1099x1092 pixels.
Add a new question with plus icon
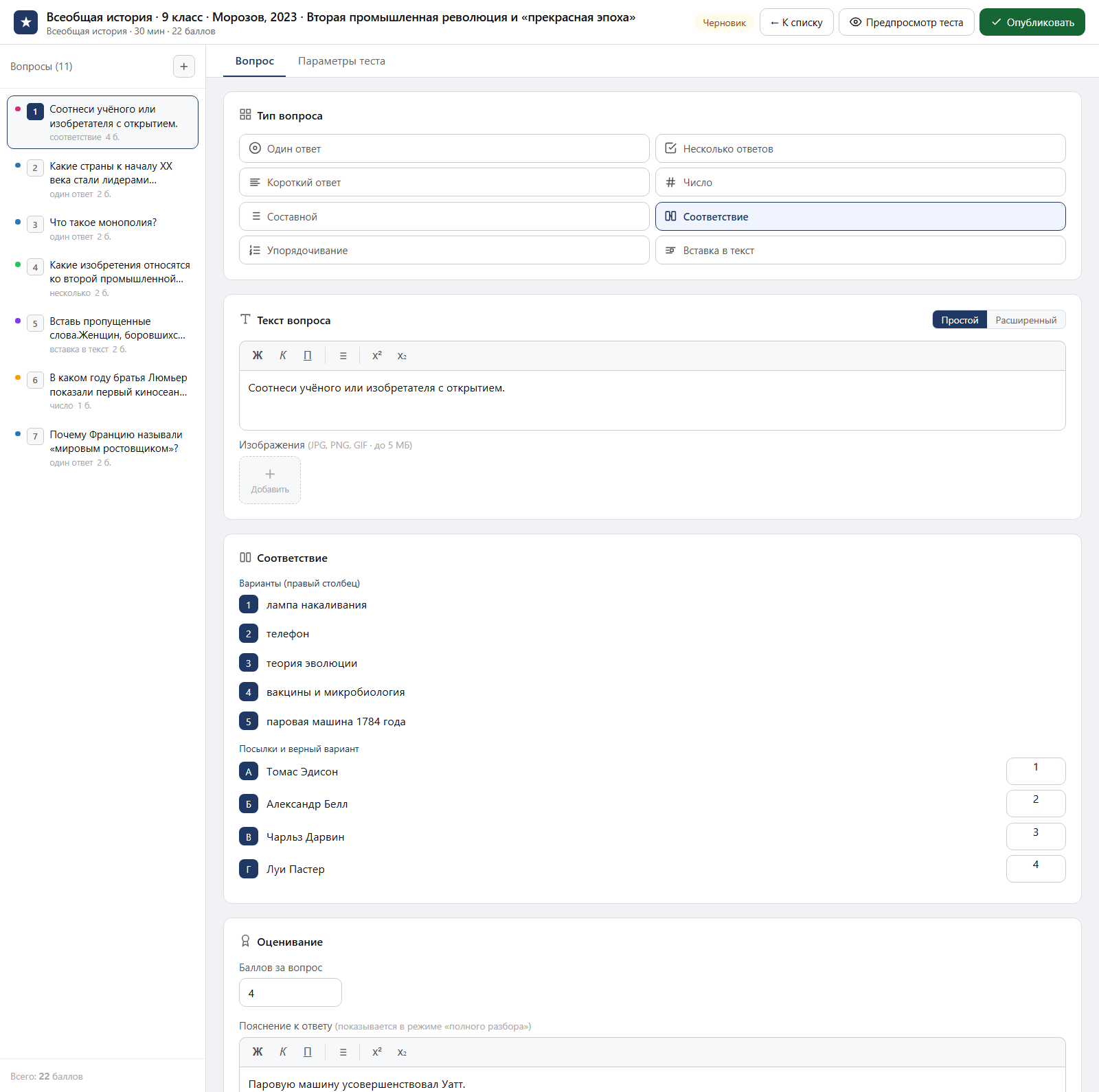184,67
